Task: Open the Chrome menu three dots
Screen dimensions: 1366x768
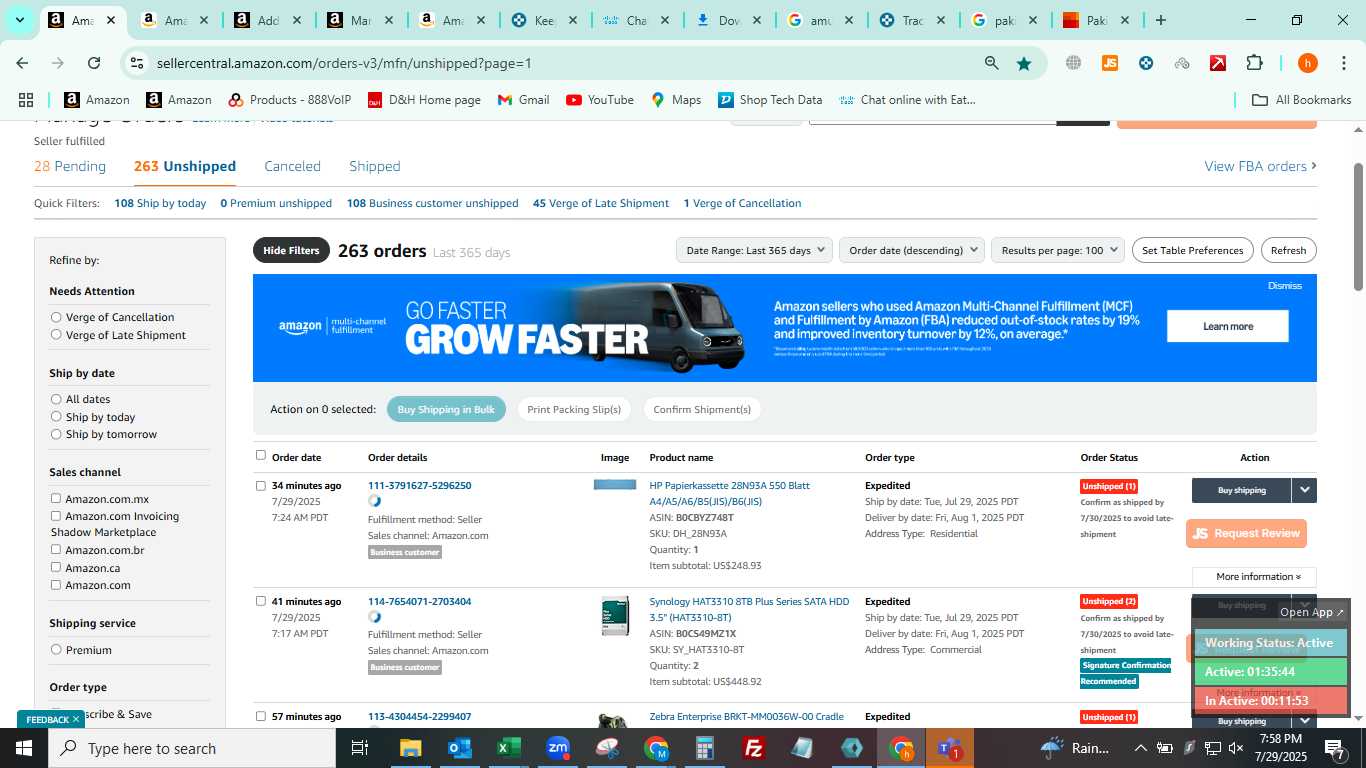Action: [1343, 63]
